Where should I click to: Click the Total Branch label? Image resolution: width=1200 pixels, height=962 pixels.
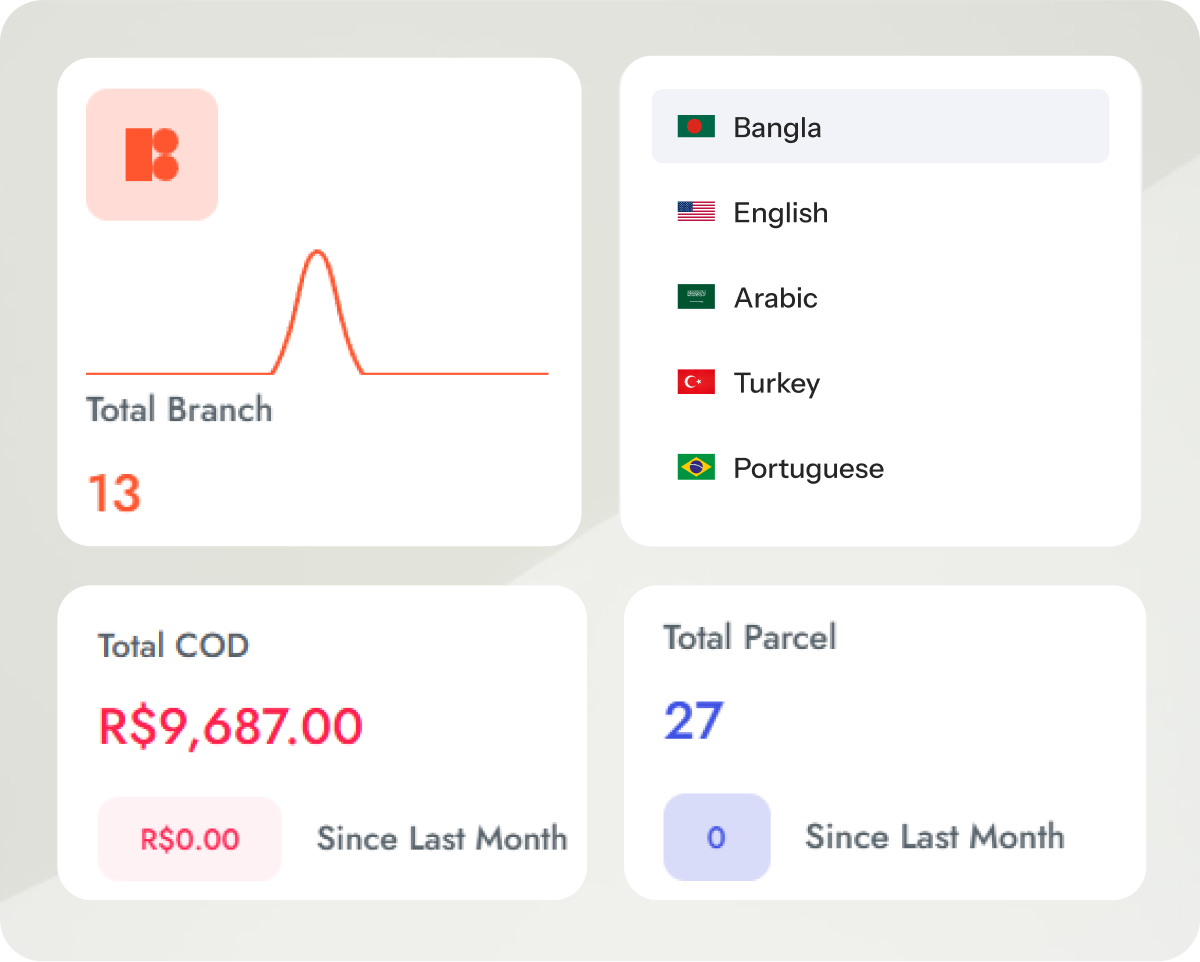(179, 409)
